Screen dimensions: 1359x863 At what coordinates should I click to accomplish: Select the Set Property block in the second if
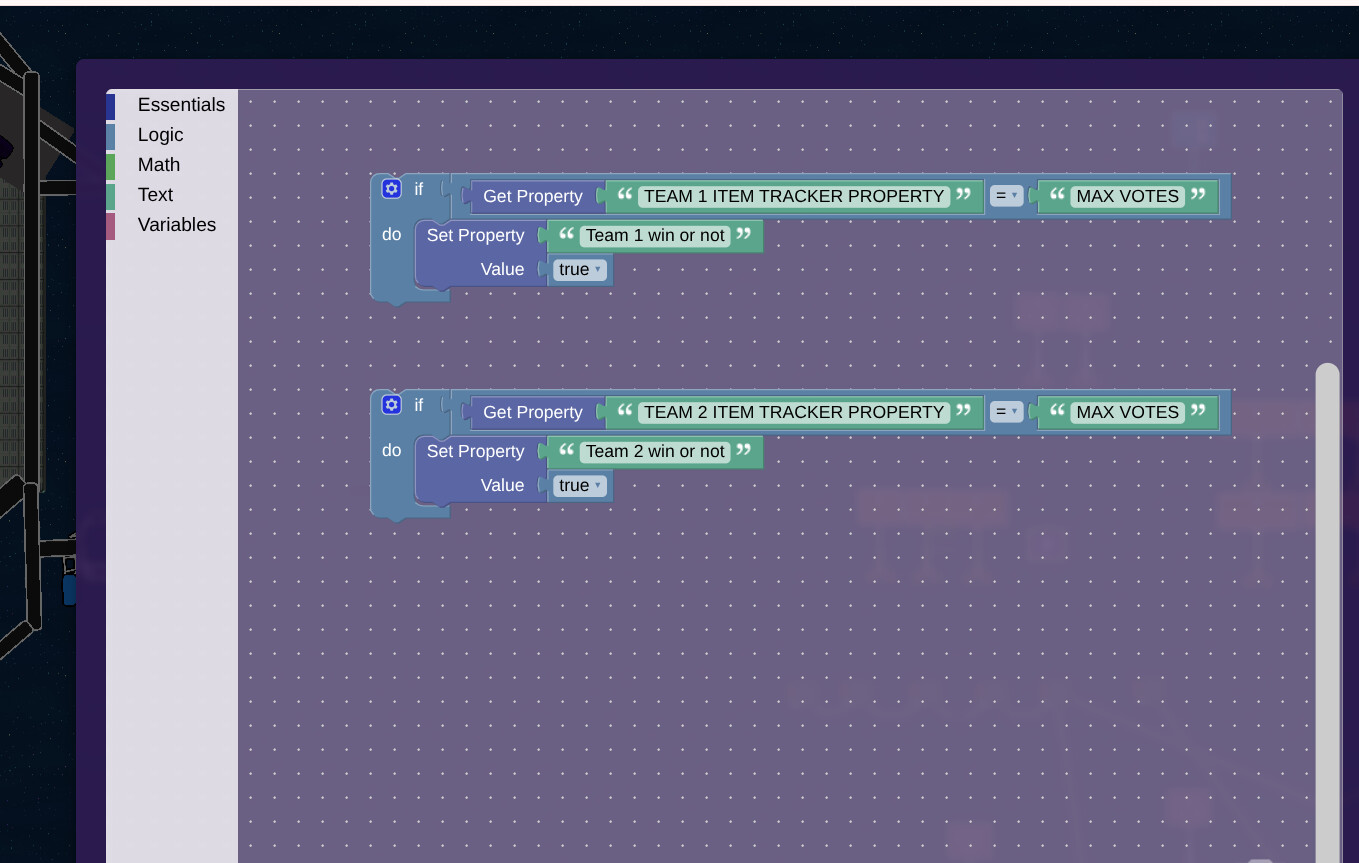click(x=476, y=451)
